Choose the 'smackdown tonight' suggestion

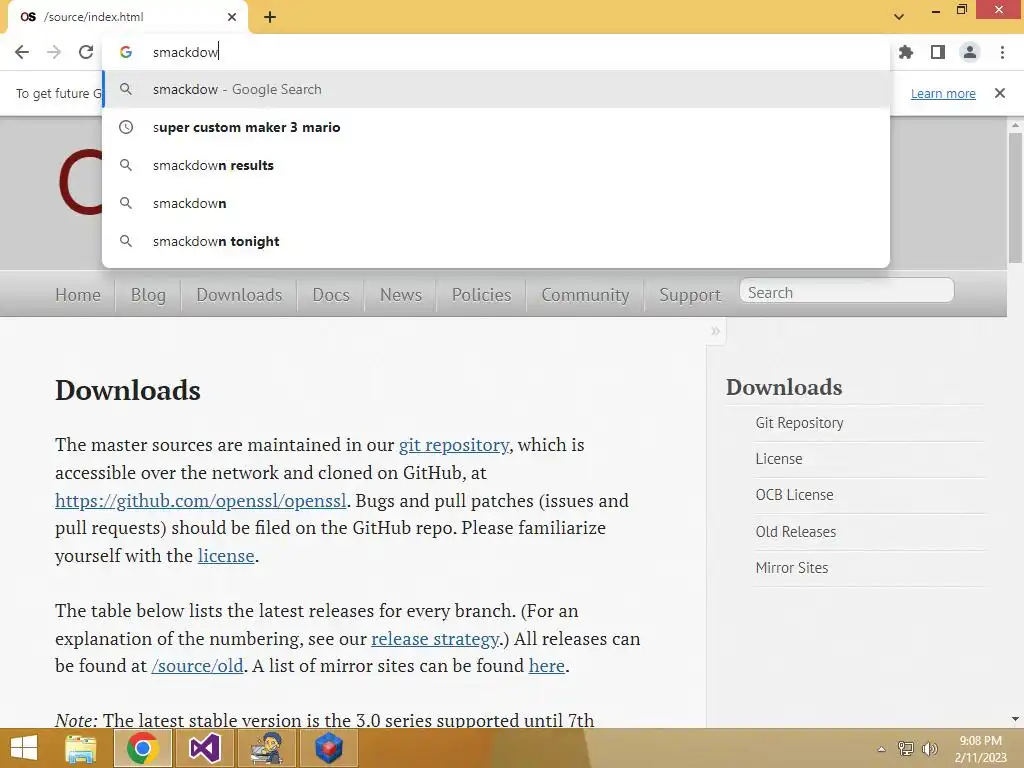click(496, 241)
